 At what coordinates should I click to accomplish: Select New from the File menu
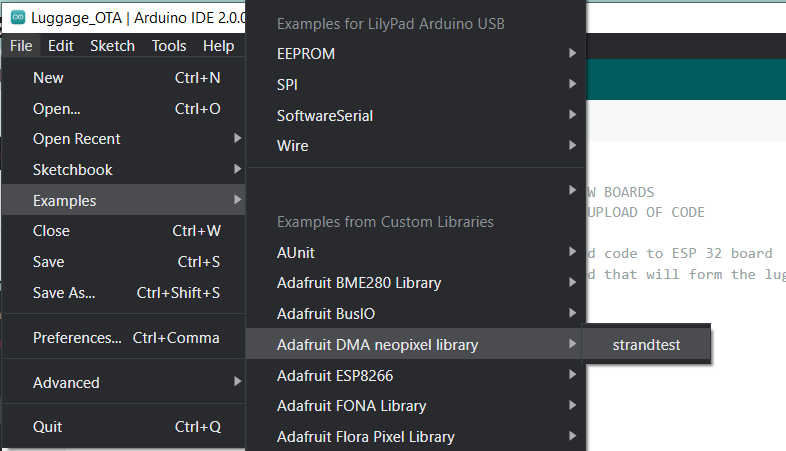[x=124, y=78]
